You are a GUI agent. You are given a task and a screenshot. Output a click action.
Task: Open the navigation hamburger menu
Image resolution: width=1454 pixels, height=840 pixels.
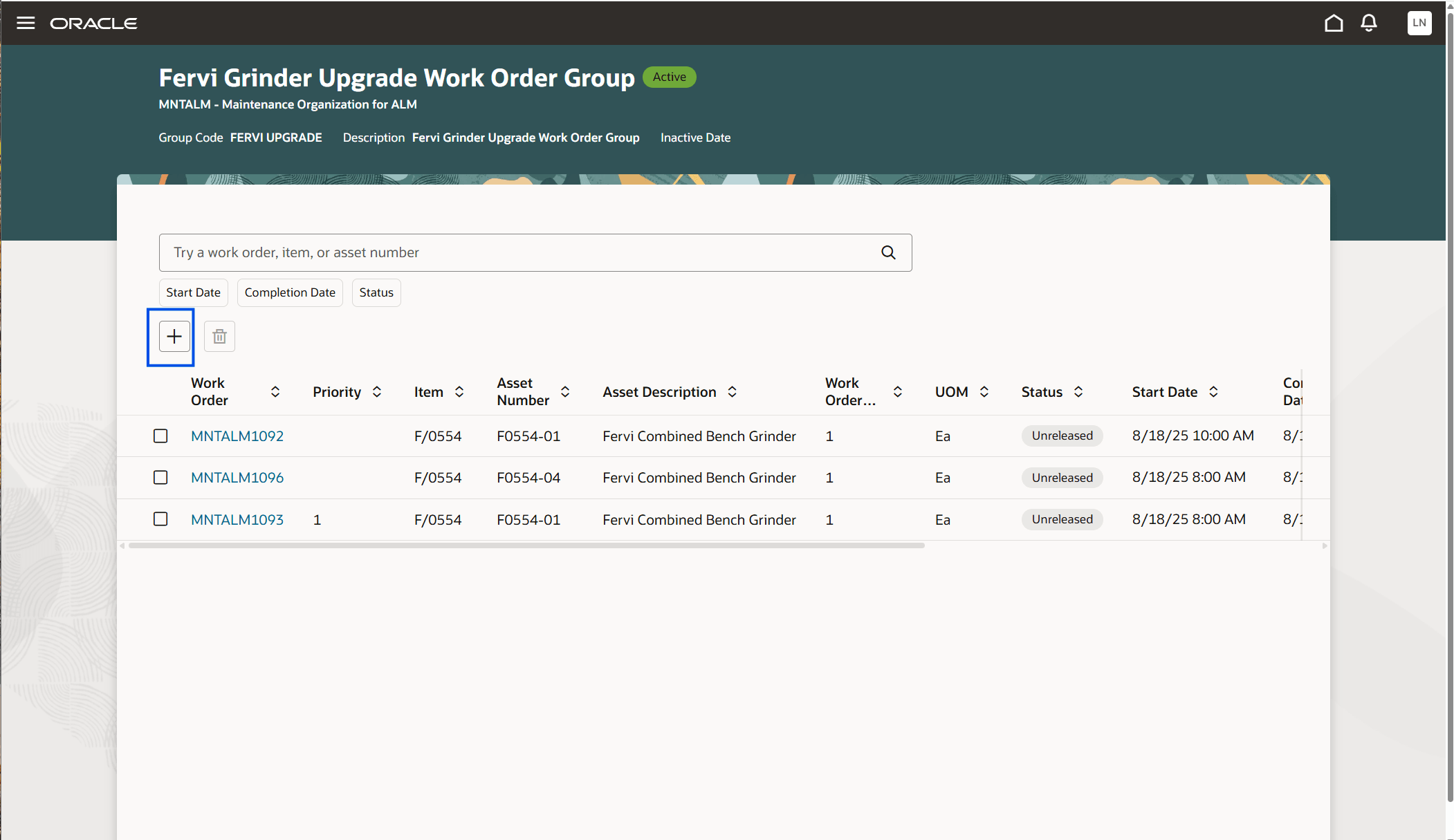[25, 22]
